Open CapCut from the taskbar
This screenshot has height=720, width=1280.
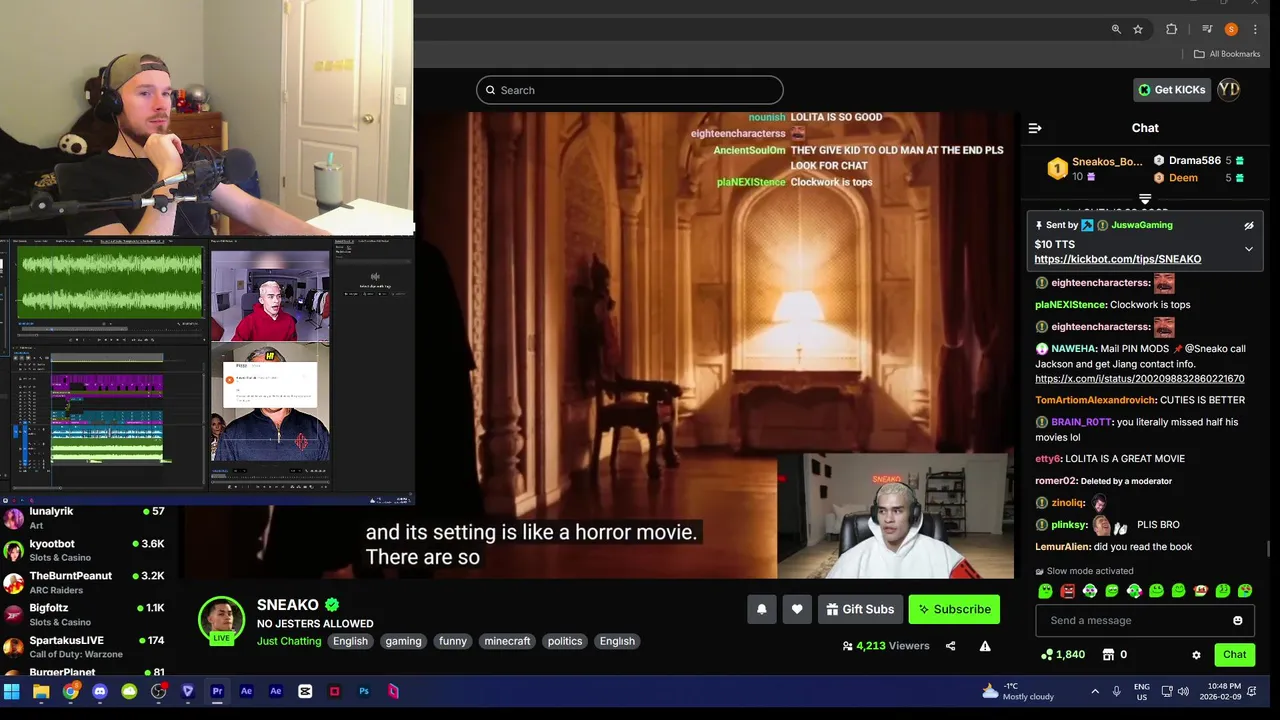point(305,691)
